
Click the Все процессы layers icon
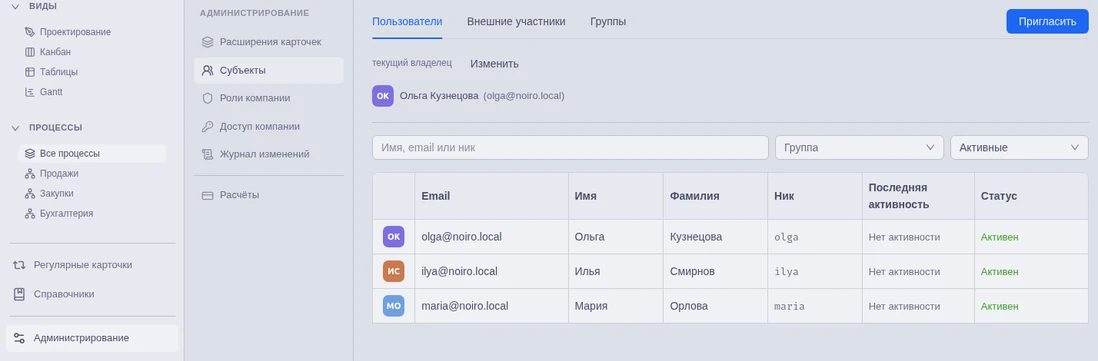(x=29, y=153)
